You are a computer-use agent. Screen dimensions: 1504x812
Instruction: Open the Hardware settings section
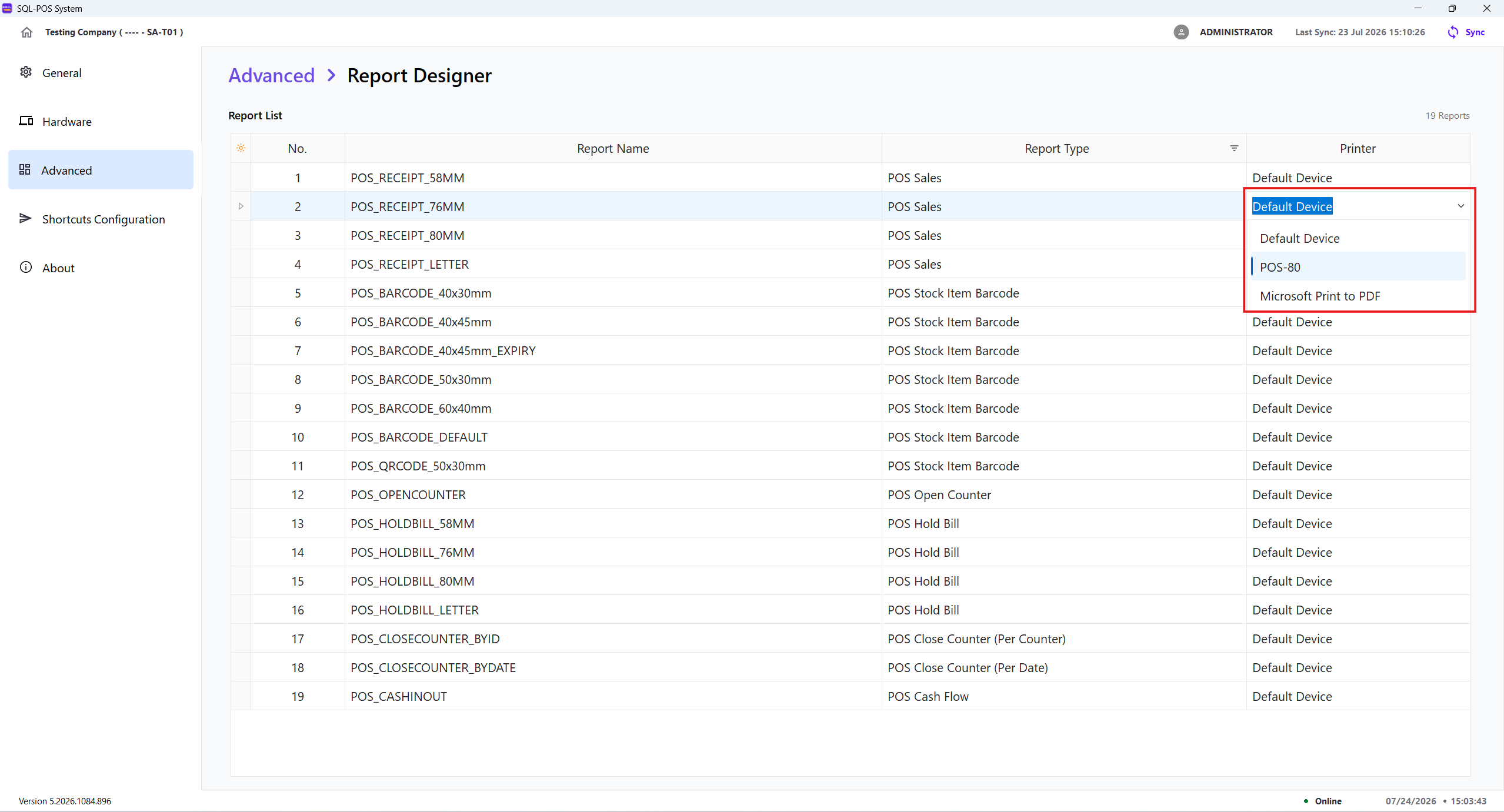click(x=101, y=121)
